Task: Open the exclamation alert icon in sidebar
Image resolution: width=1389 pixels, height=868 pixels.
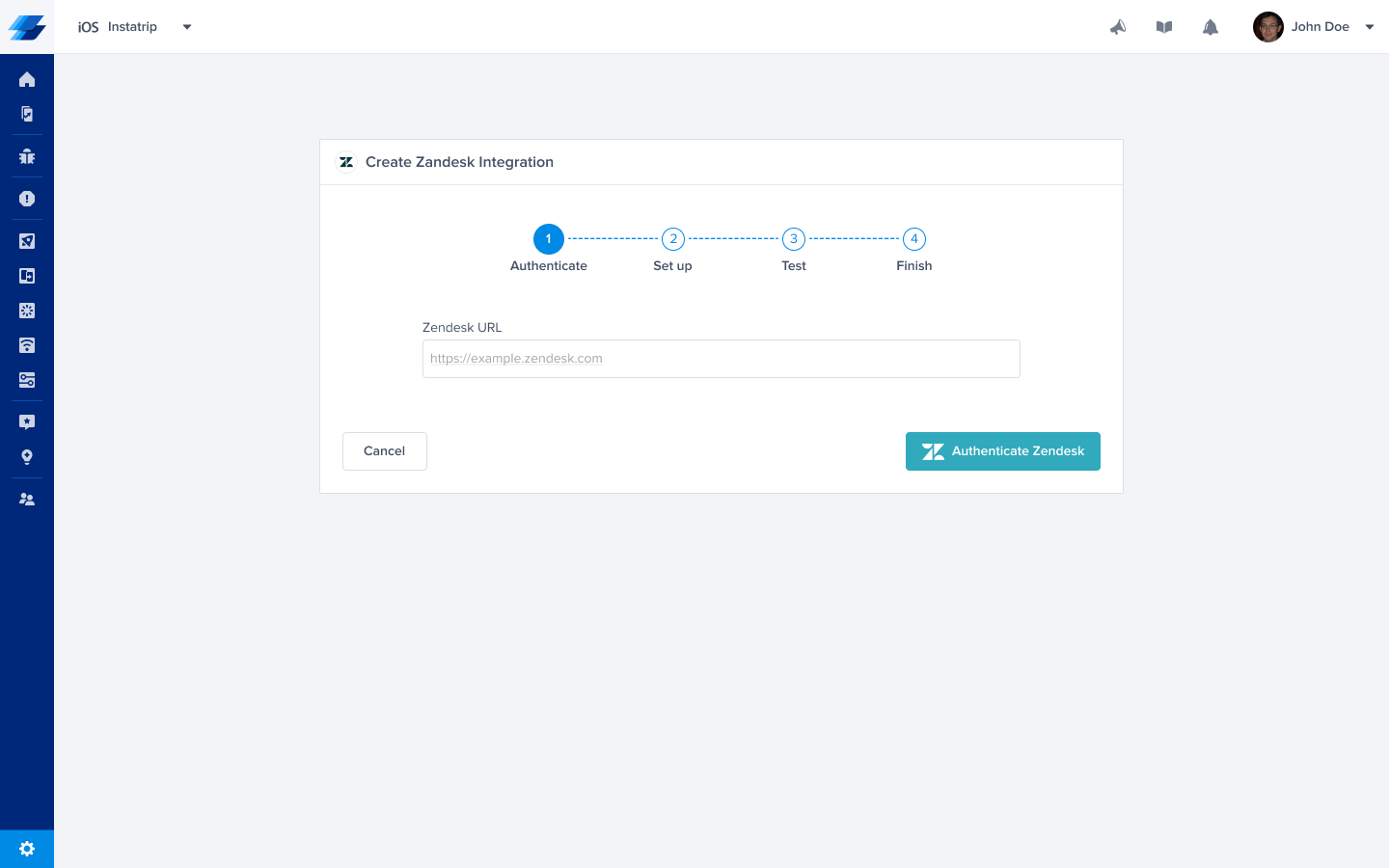Action: 27,199
